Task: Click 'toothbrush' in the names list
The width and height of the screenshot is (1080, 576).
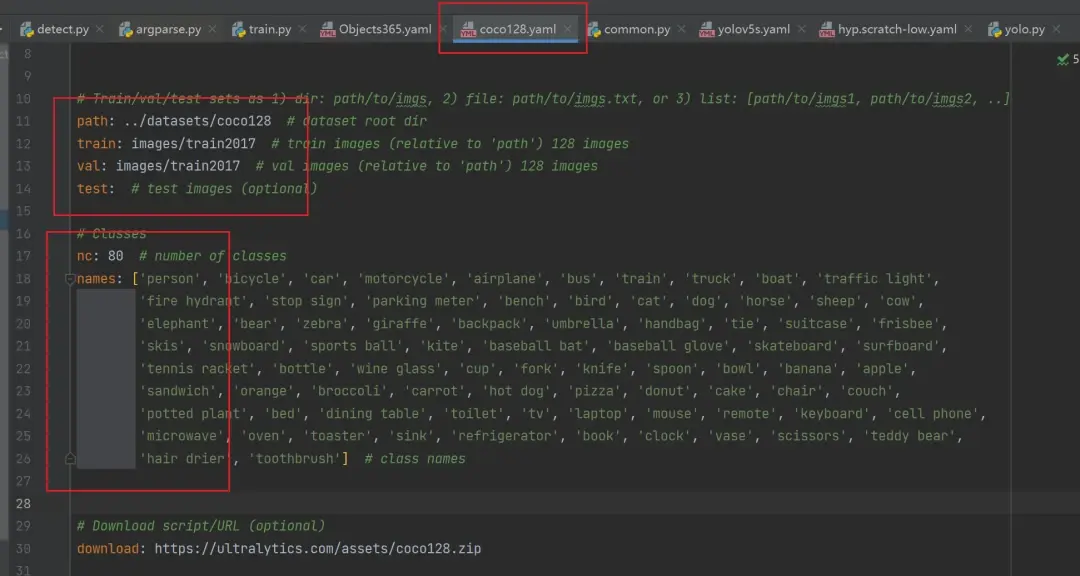Action: pos(294,459)
